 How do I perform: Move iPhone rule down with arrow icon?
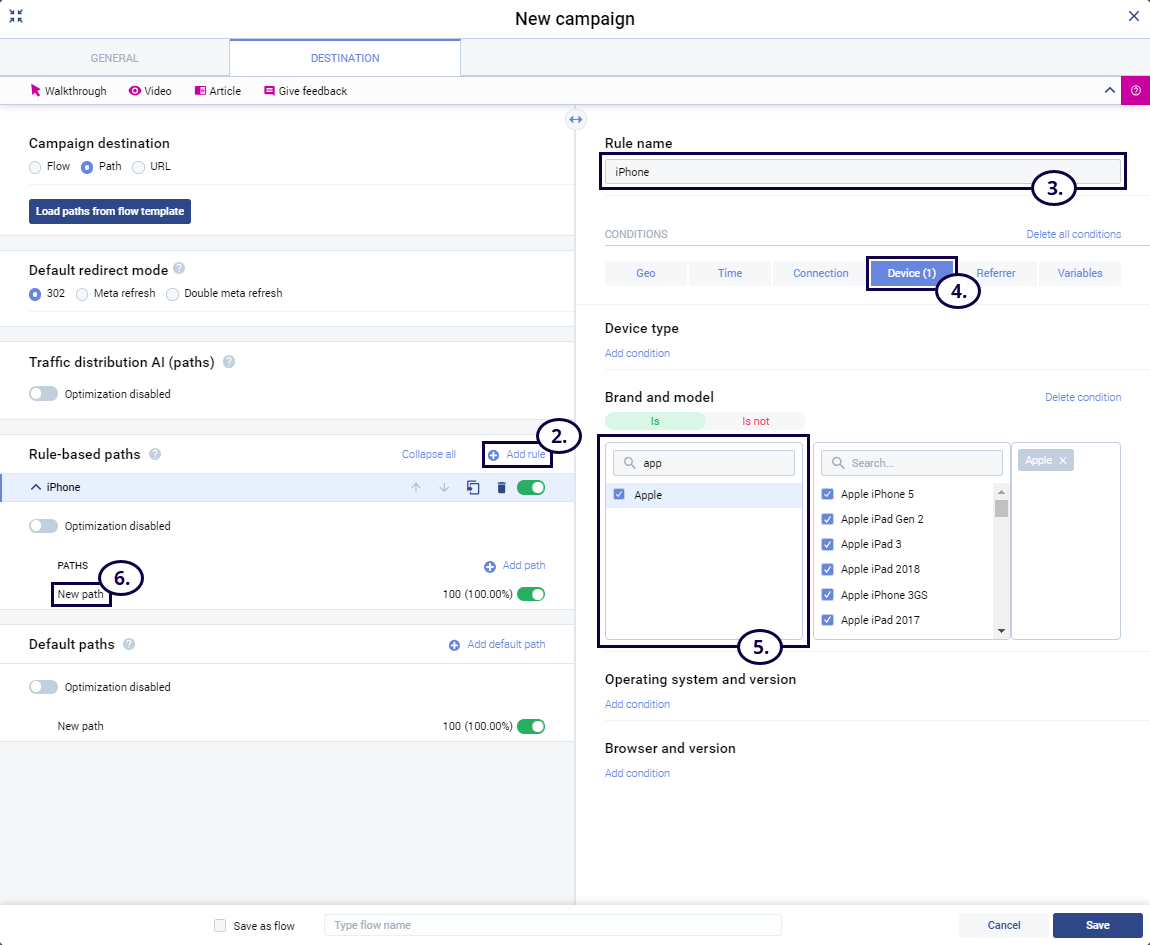tap(444, 488)
